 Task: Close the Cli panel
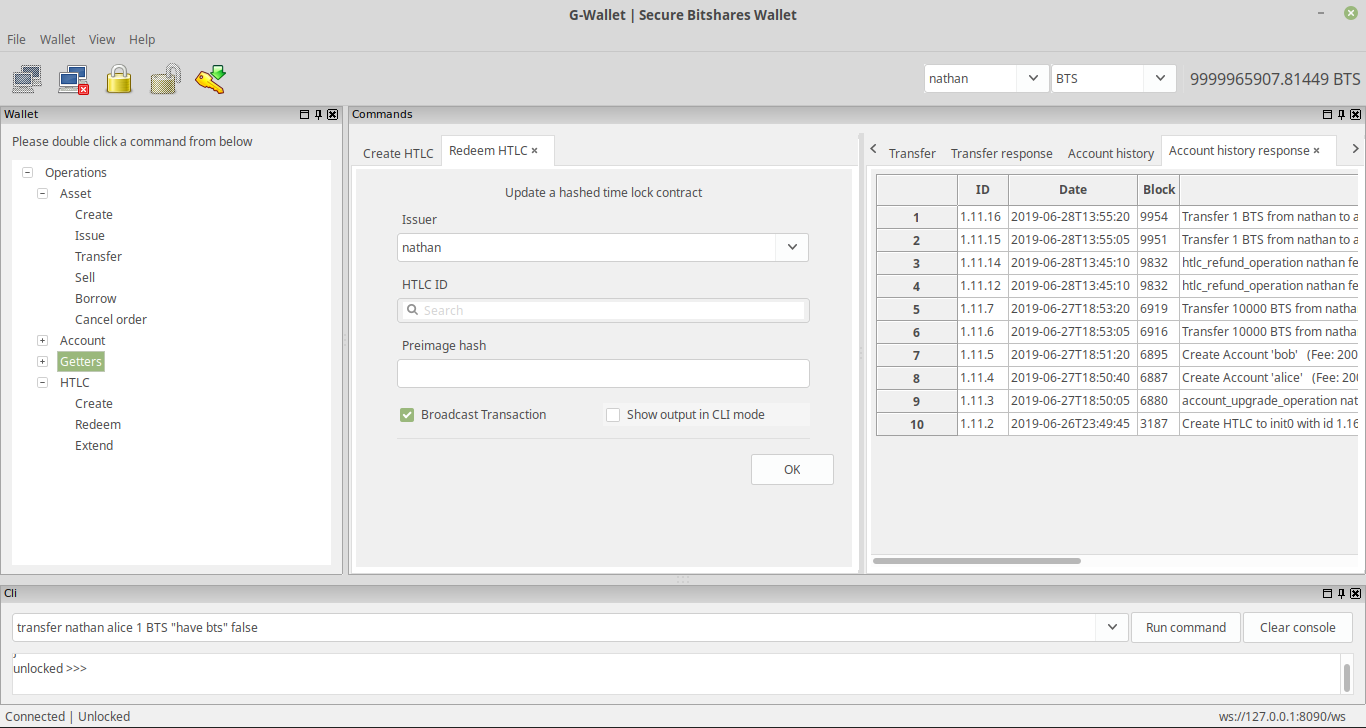[x=1355, y=593]
